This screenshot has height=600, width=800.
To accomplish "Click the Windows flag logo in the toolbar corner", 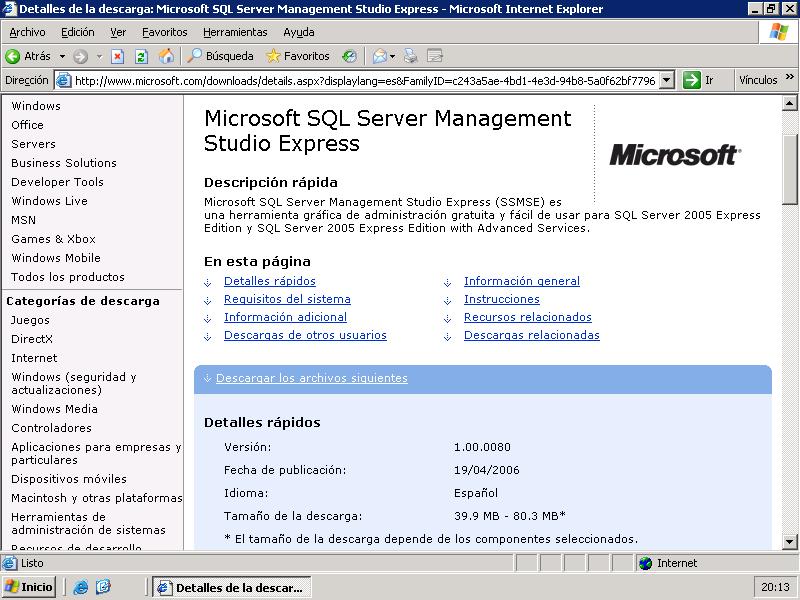I will point(779,32).
